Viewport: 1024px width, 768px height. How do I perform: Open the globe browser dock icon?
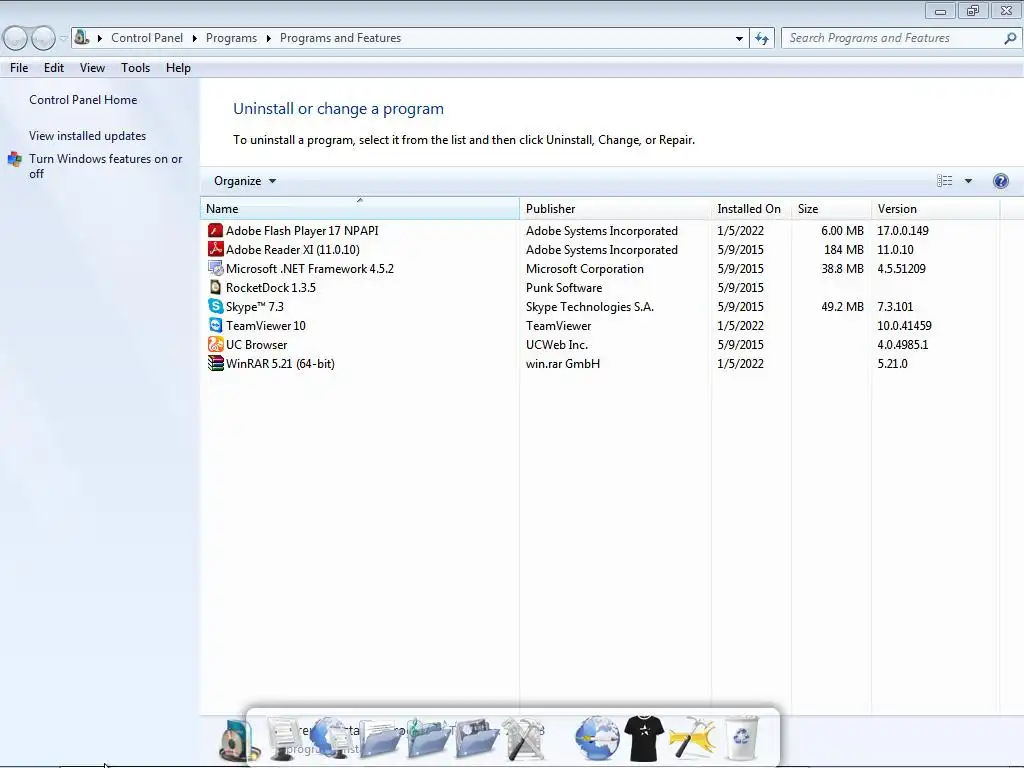[597, 738]
